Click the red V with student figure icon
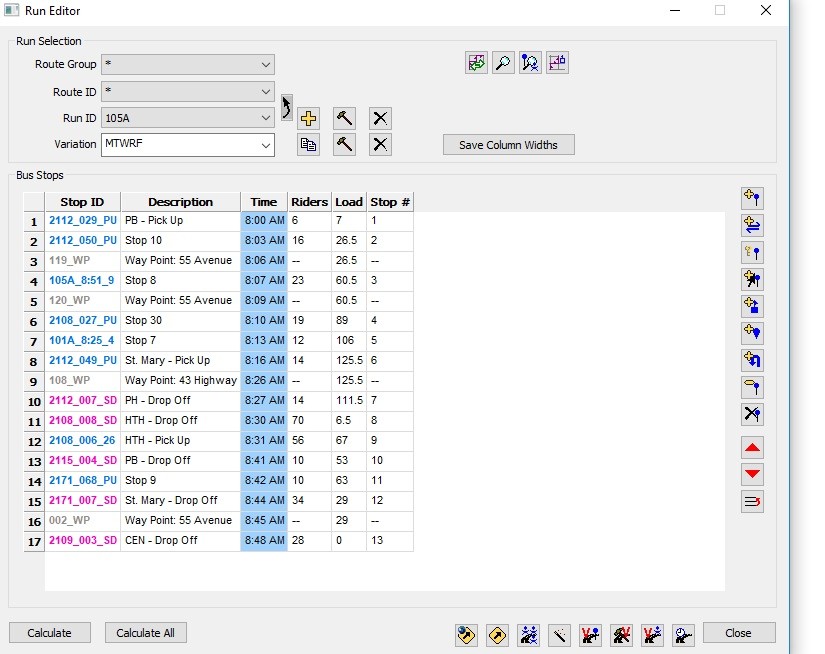The height and width of the screenshot is (654, 825). [652, 635]
